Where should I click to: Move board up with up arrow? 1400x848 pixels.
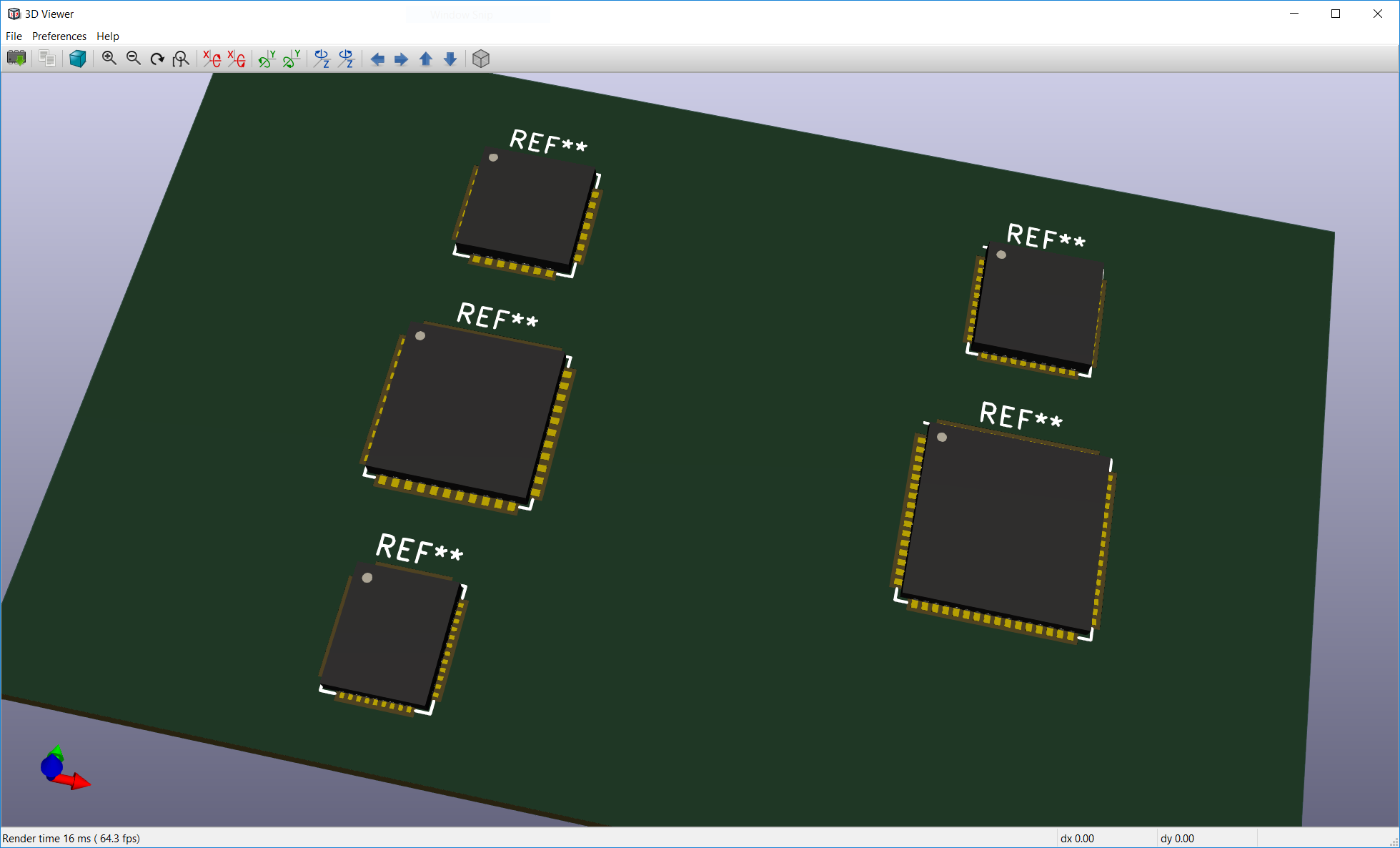click(426, 59)
